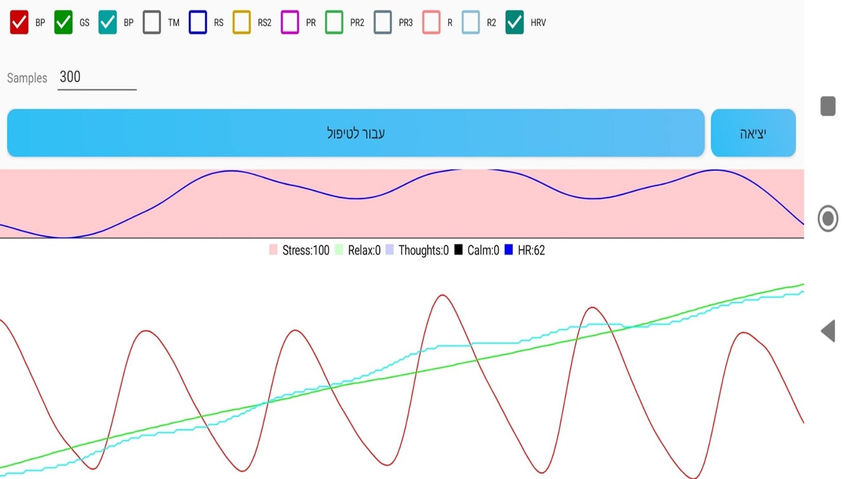Screen dimensions: 852x479
Task: Click the יציאה exit button
Action: pyautogui.click(x=753, y=133)
